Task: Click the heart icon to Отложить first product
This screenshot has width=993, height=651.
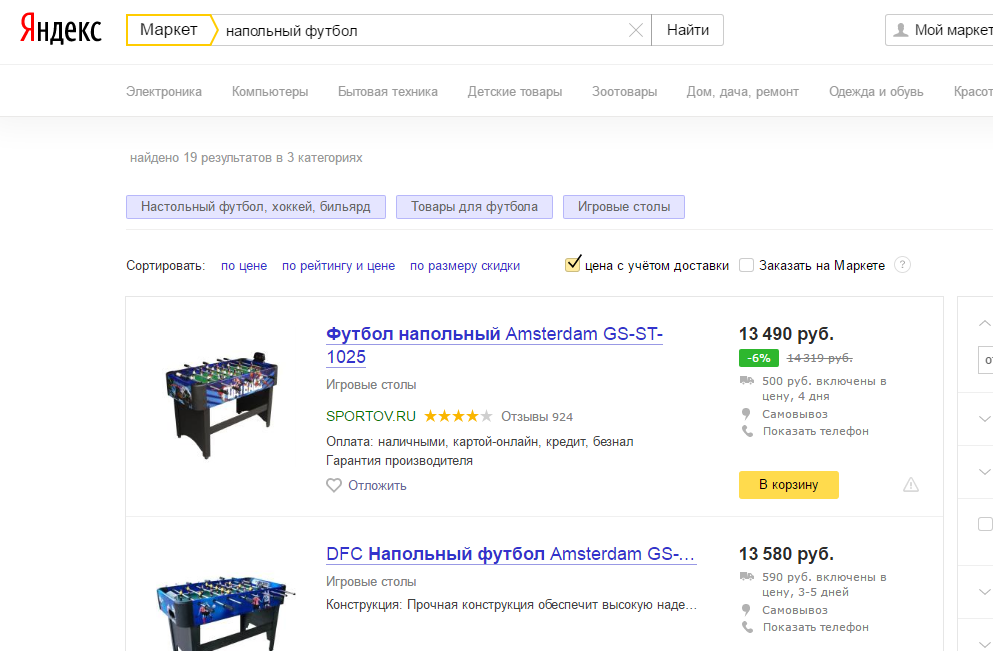Action: point(334,485)
